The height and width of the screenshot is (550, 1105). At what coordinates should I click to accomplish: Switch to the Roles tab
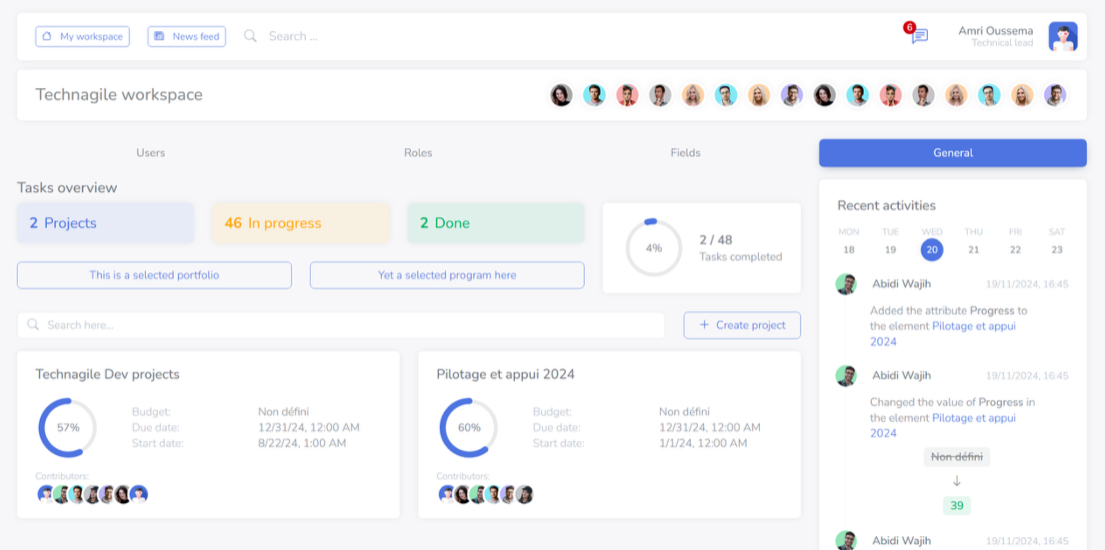click(418, 153)
